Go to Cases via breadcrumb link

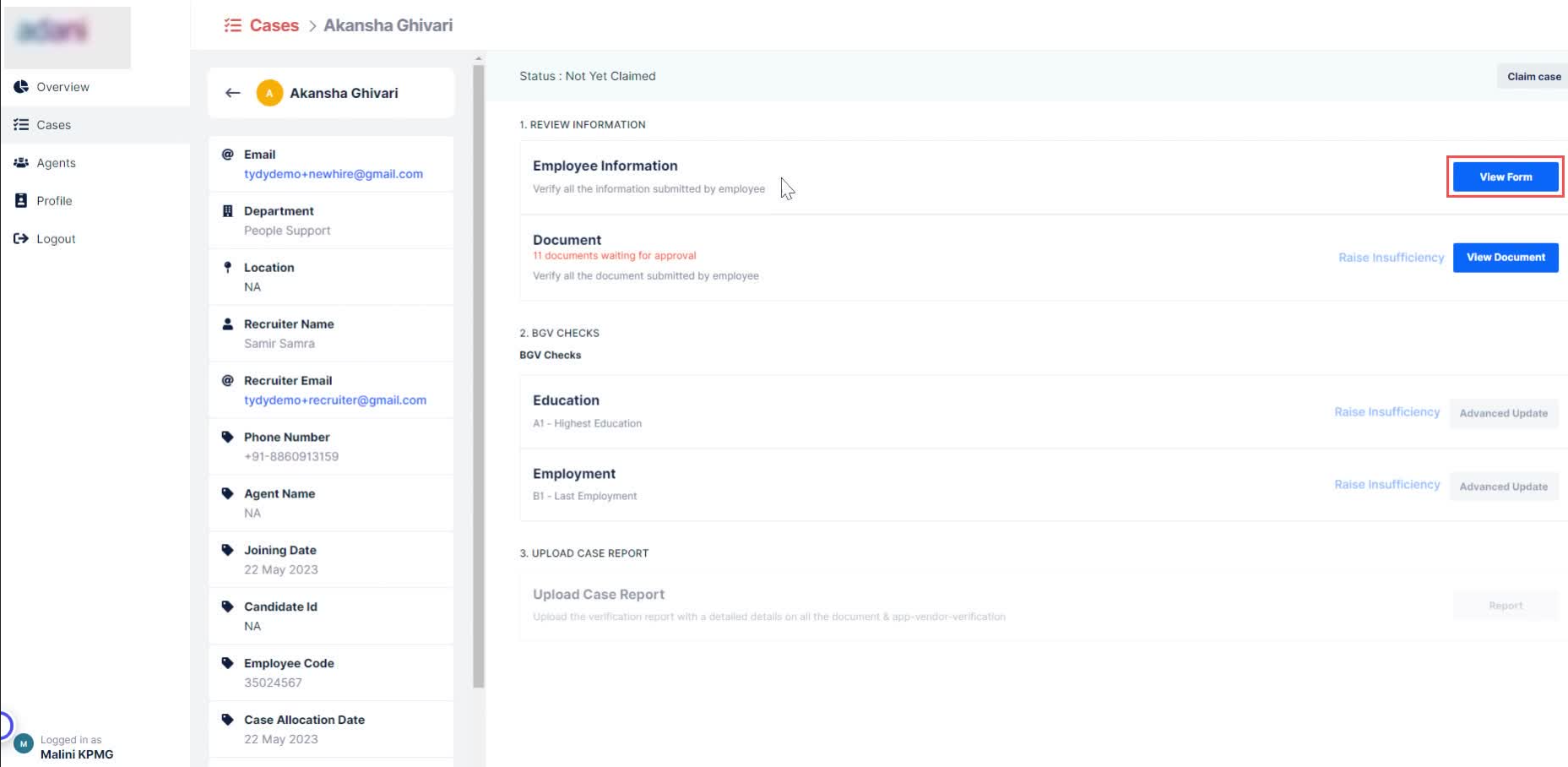click(x=274, y=25)
